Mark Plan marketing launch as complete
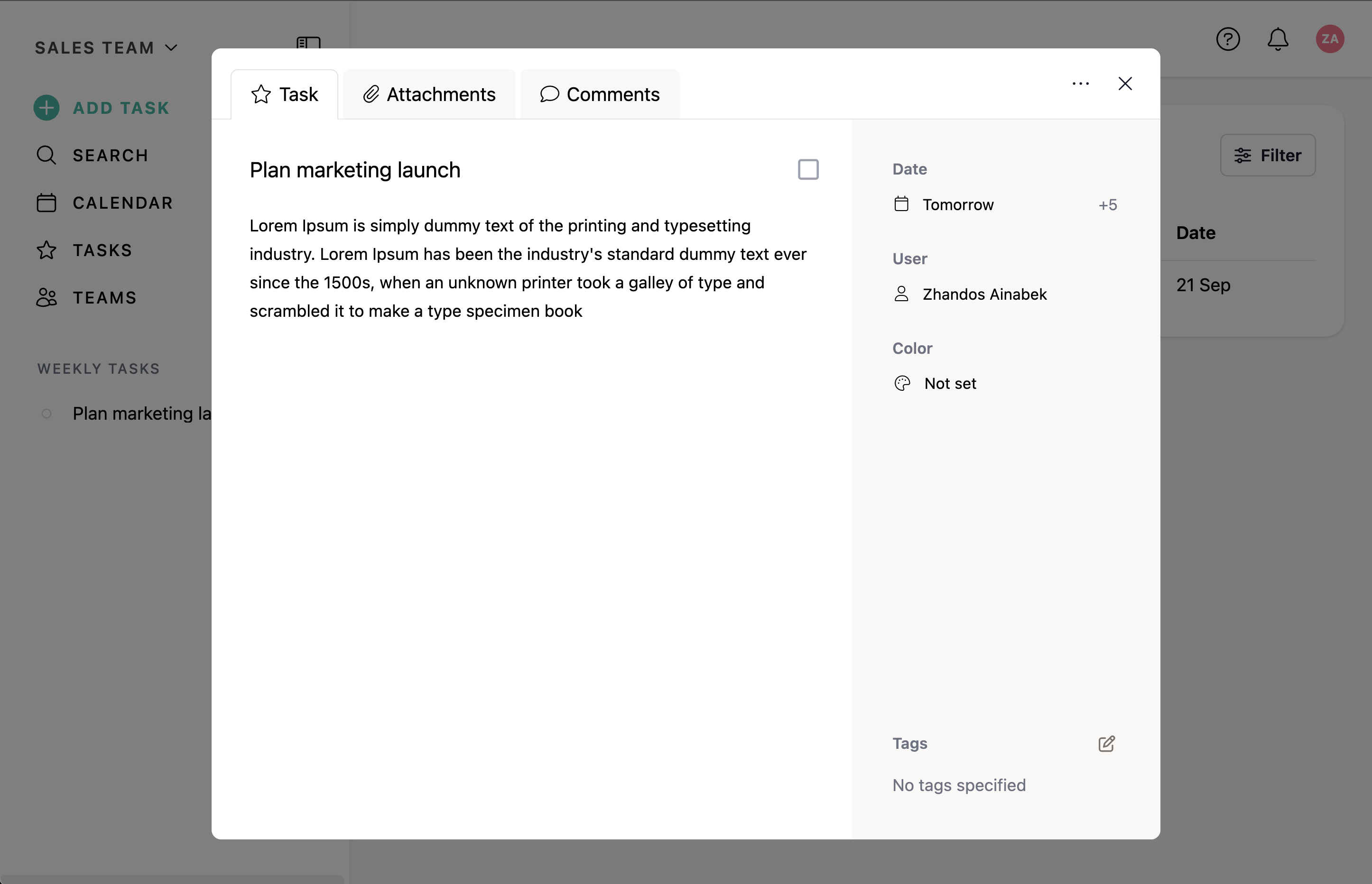 808,169
